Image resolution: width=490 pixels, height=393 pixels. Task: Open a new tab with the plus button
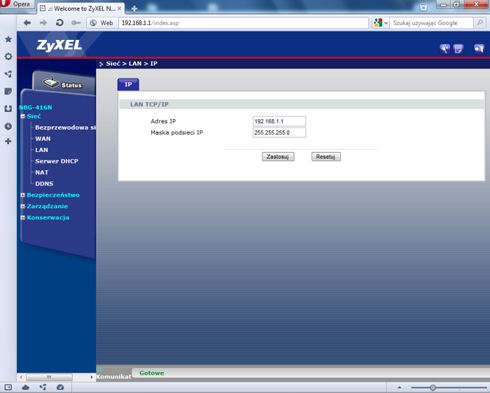pos(134,8)
